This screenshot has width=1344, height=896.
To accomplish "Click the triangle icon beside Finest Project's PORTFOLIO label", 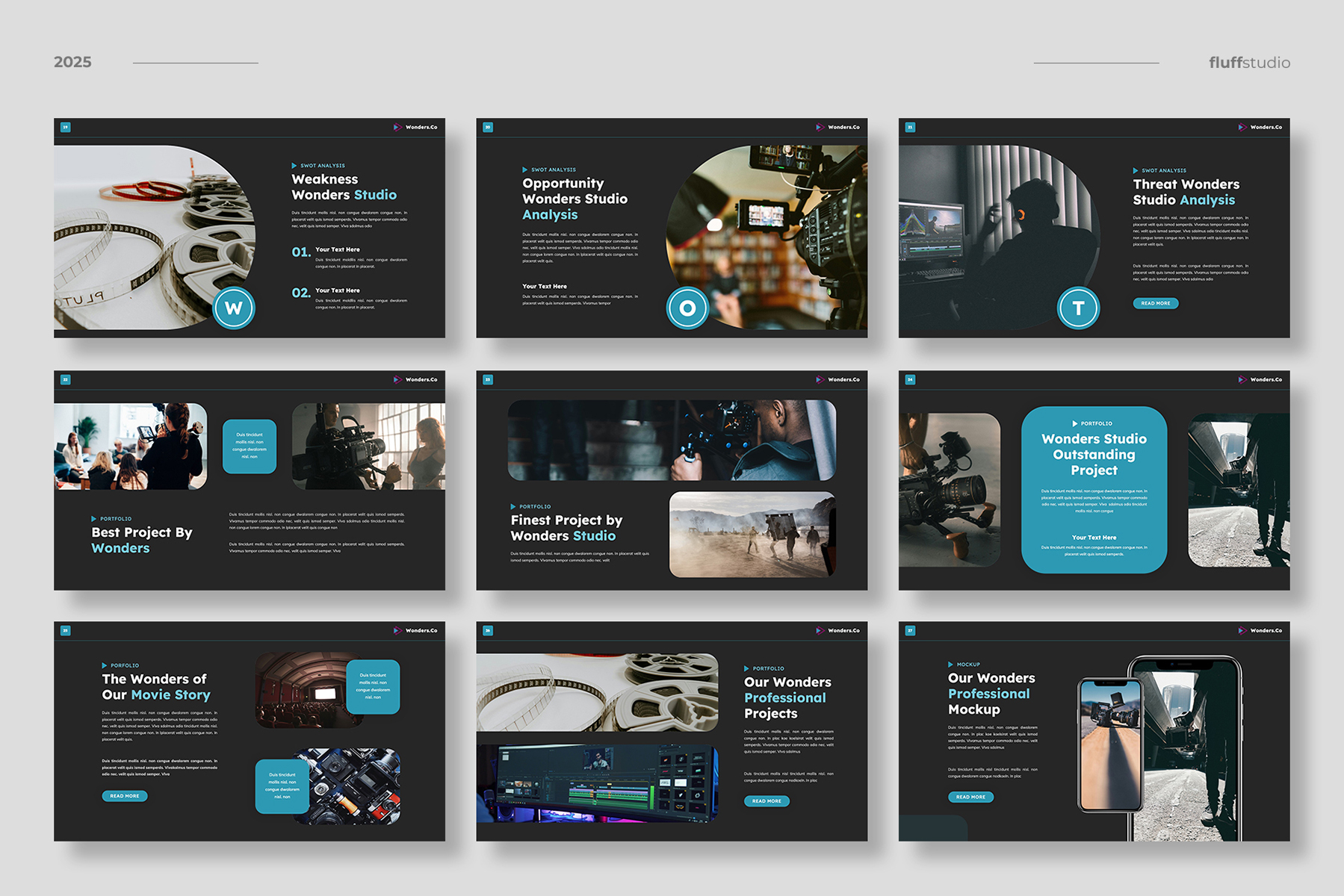I will coord(513,506).
